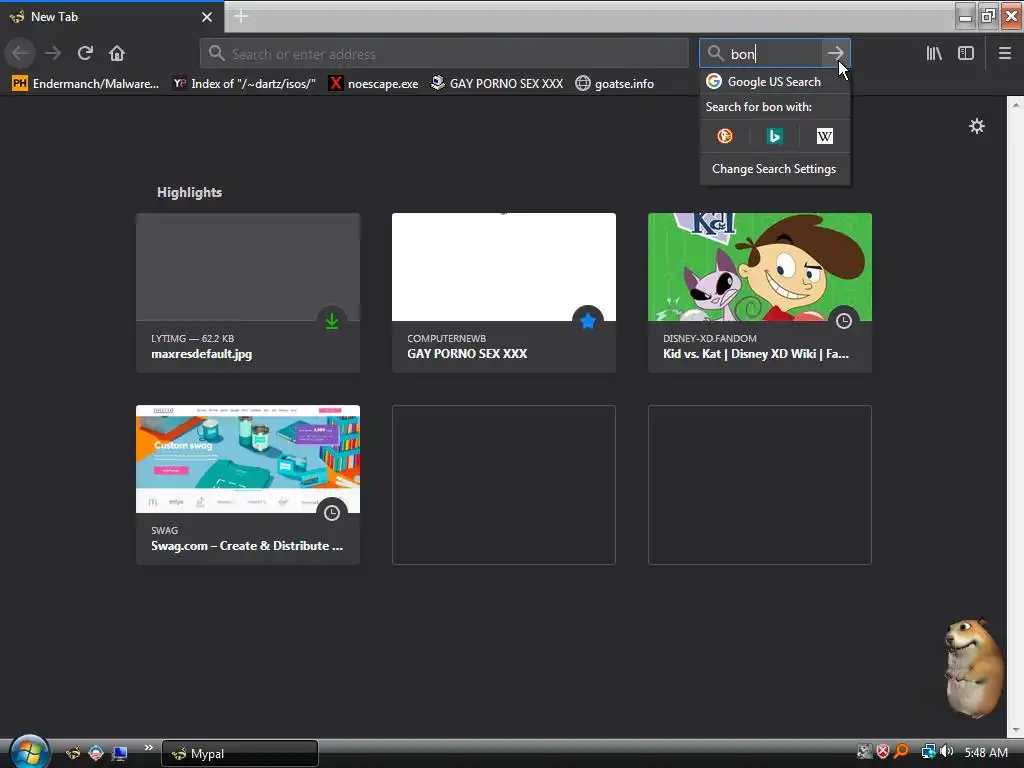Click the scrollbar down arrow

pos(1016,730)
